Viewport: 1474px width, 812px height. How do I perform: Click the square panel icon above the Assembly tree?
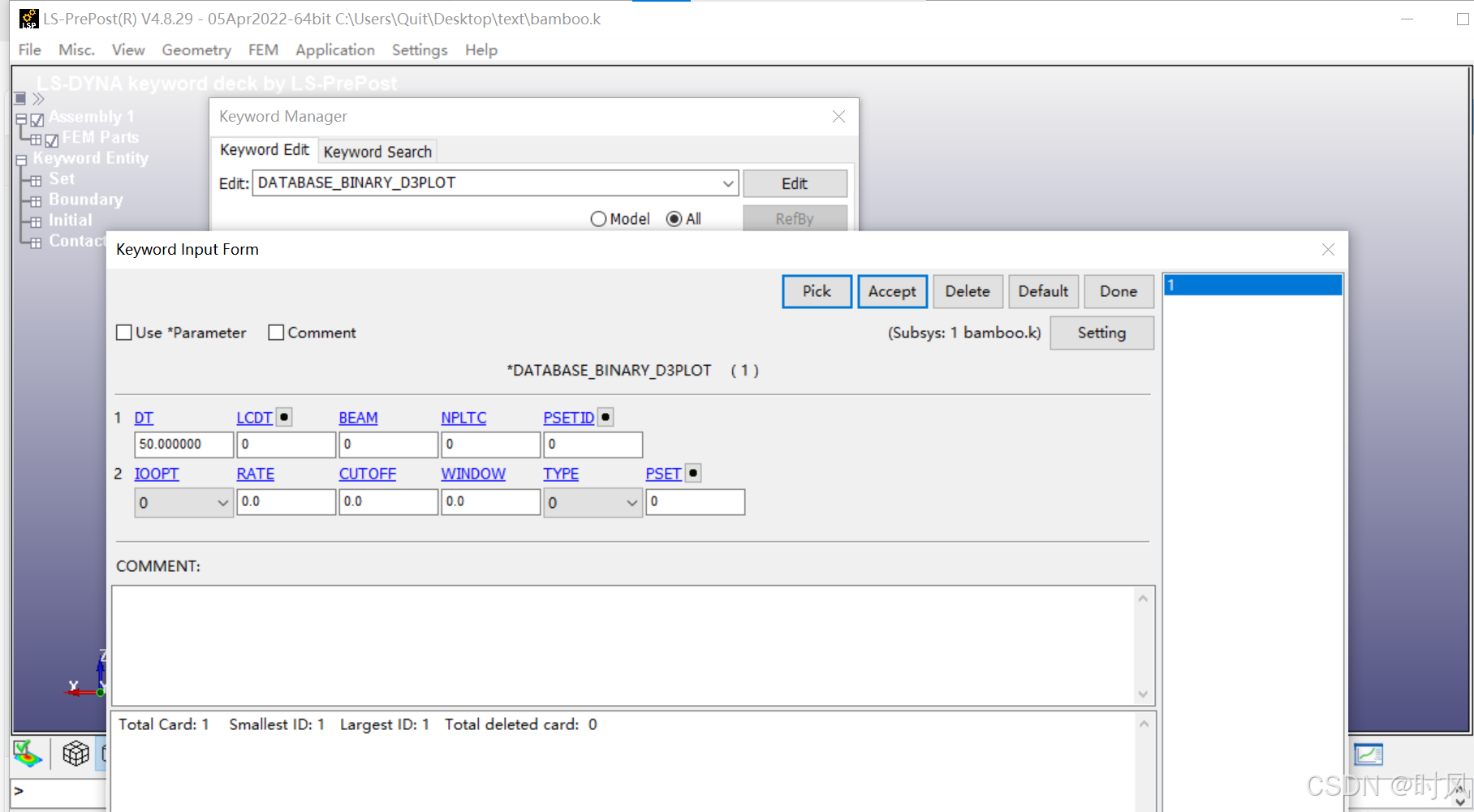(x=20, y=98)
